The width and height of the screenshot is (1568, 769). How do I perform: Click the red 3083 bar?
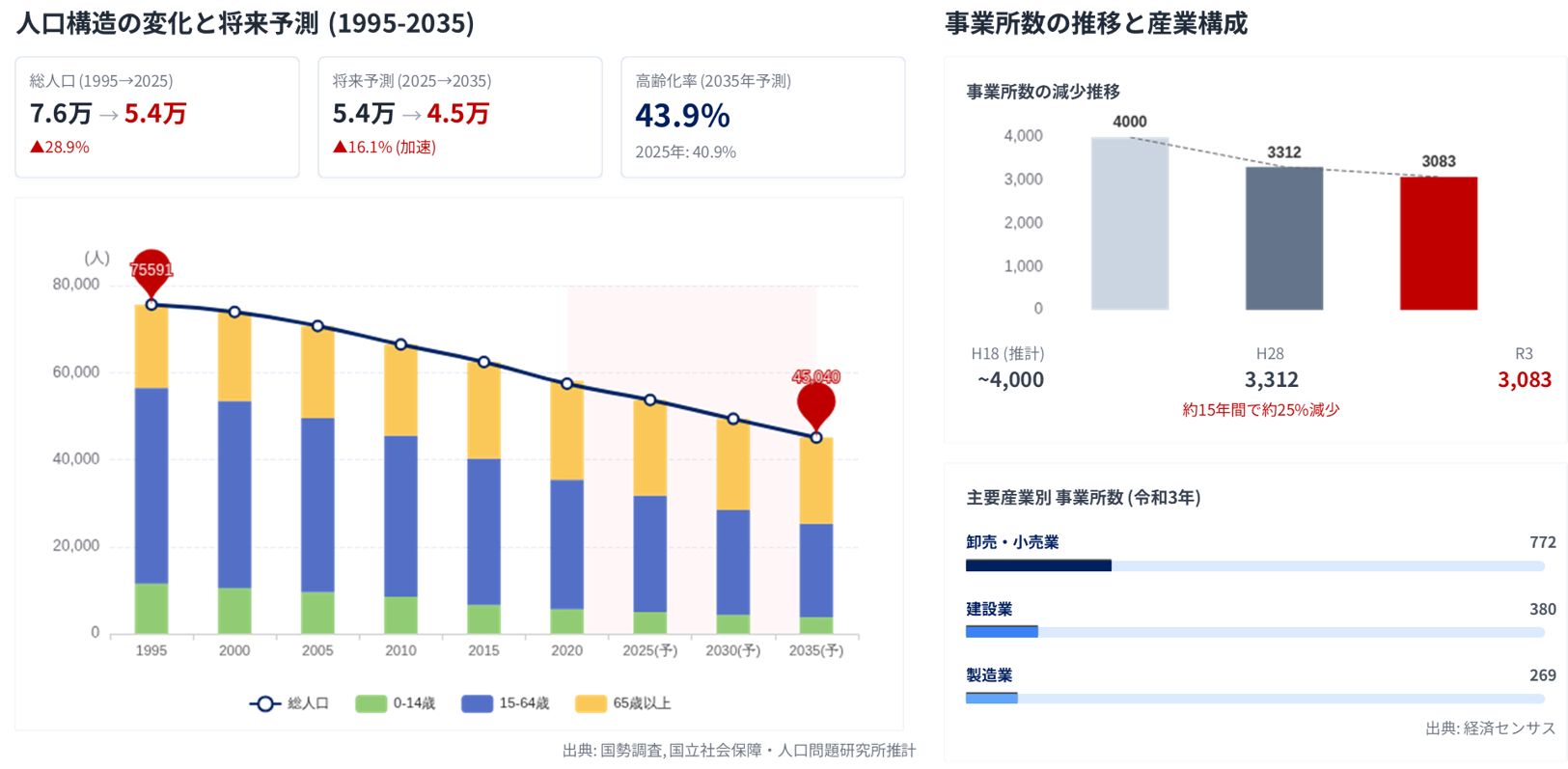click(1438, 243)
